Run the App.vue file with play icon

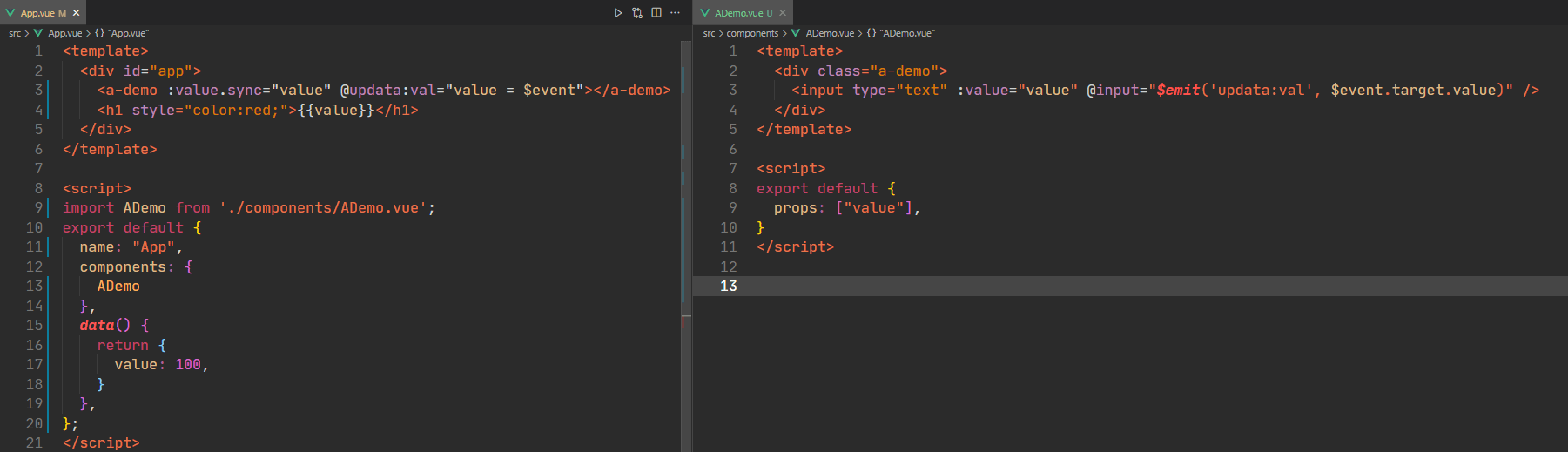[618, 12]
